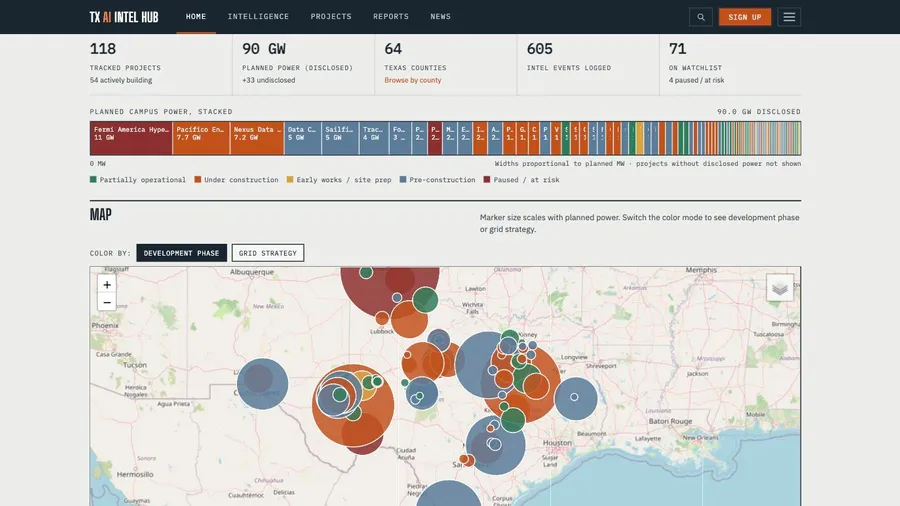Click the 90 GW Planned Power stat
Screen dimensions: 900x506
tap(264, 49)
